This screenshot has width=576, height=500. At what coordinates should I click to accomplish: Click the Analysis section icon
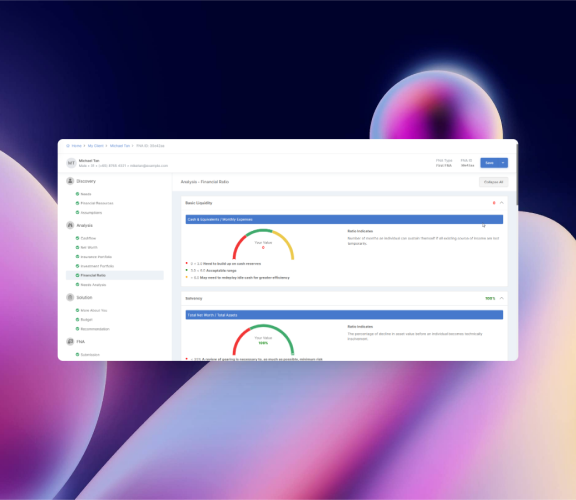[70, 225]
